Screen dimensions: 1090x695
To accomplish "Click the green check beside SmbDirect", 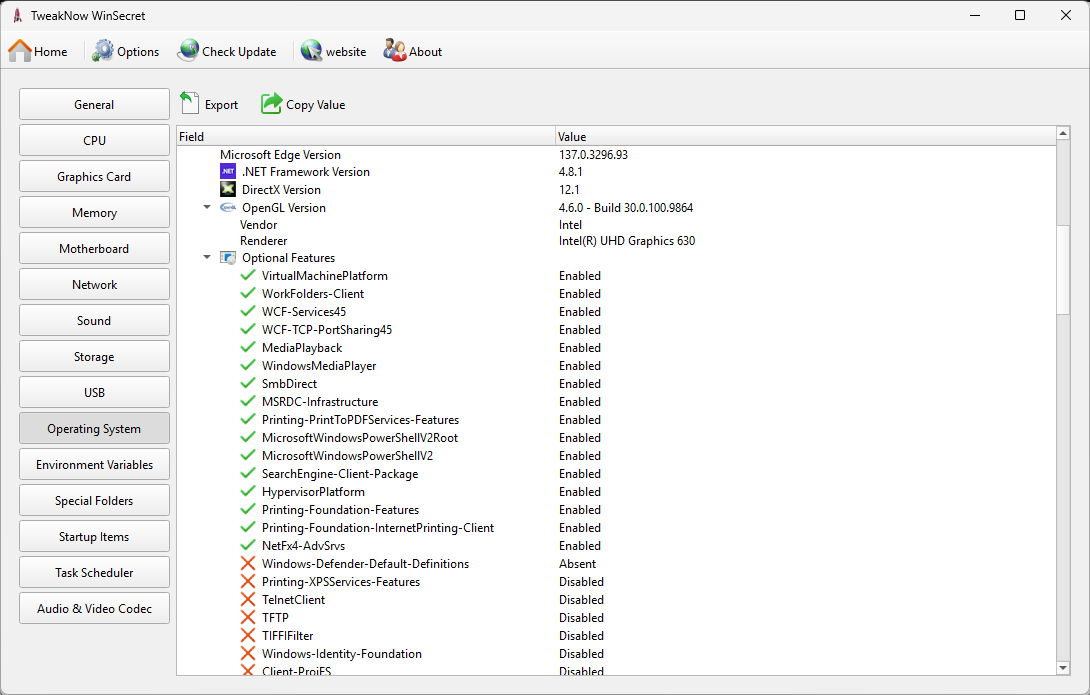I will point(247,384).
